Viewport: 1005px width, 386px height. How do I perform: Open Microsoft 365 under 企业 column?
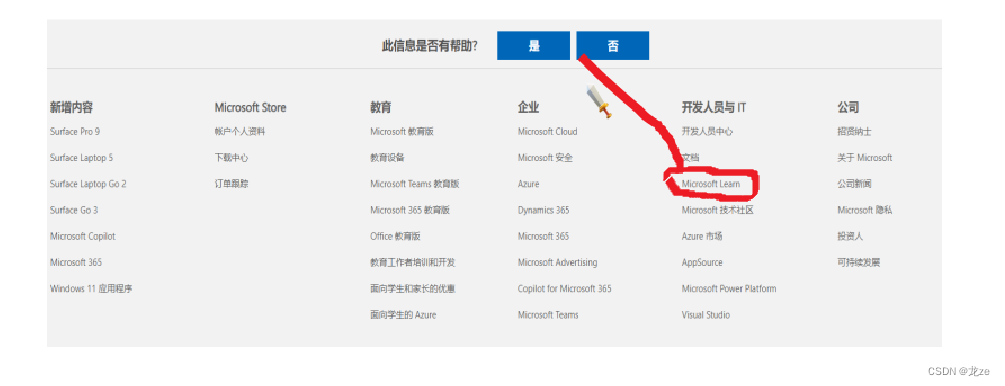[x=544, y=237]
